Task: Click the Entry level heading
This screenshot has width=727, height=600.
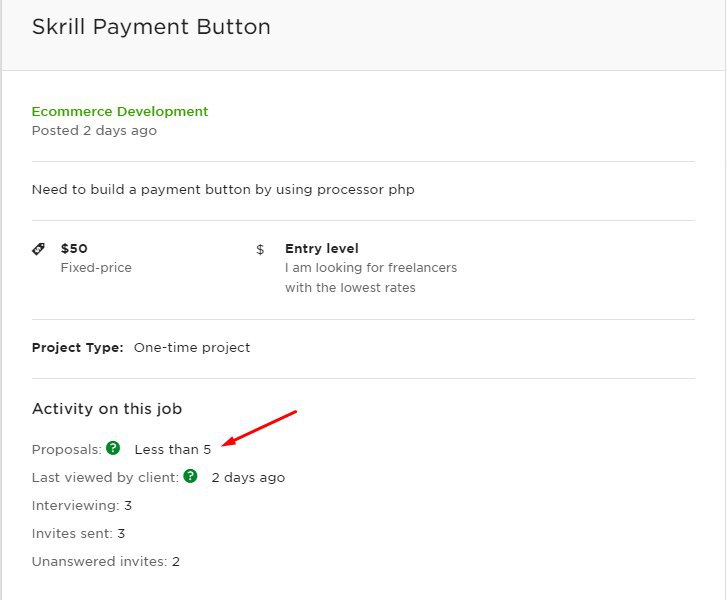Action: tap(322, 249)
